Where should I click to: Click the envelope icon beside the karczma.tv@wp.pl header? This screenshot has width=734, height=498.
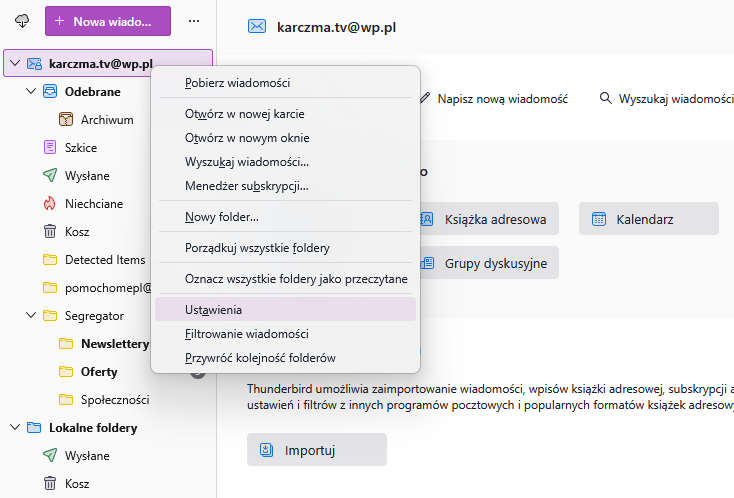(257, 27)
